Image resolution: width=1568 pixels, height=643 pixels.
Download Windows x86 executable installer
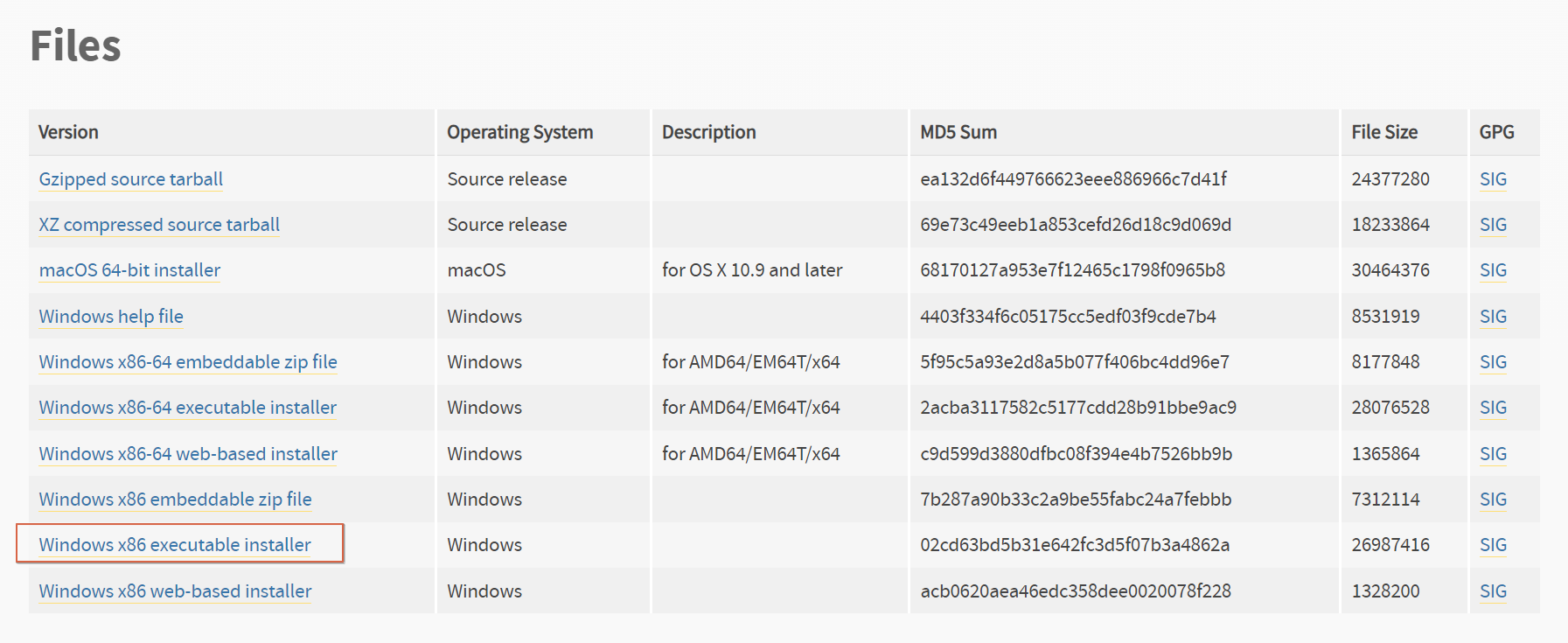point(175,545)
